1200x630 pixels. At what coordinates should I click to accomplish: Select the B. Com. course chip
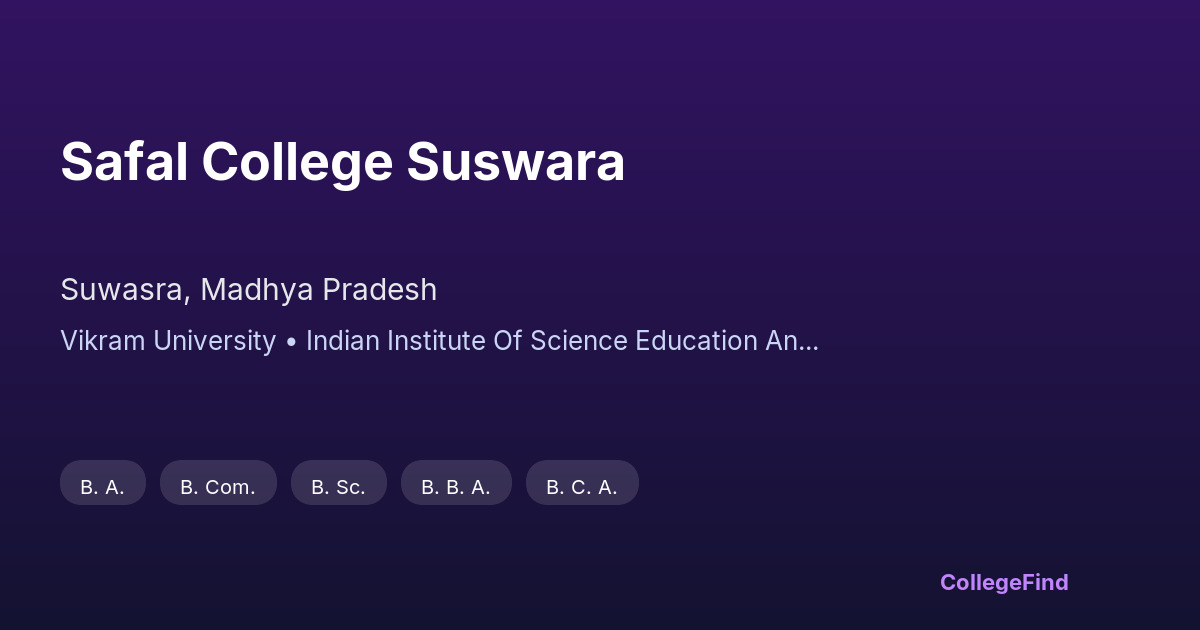point(218,483)
